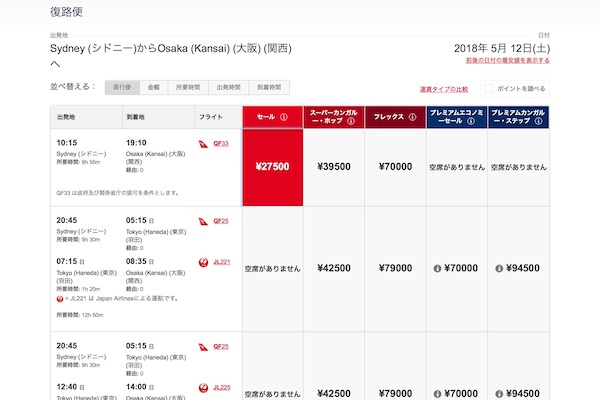Image resolution: width=600 pixels, height=400 pixels.
Task: Click total duration 所要時間: 12h 50m
Action: click(80, 315)
